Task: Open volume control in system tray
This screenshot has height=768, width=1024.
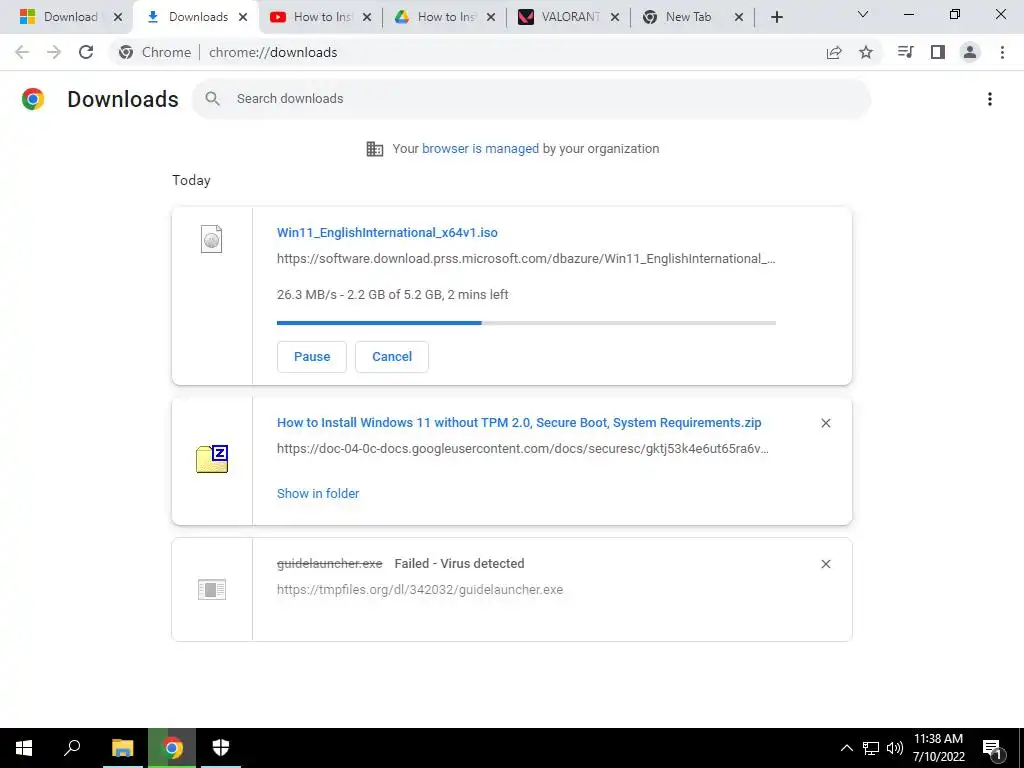Action: pos(895,748)
